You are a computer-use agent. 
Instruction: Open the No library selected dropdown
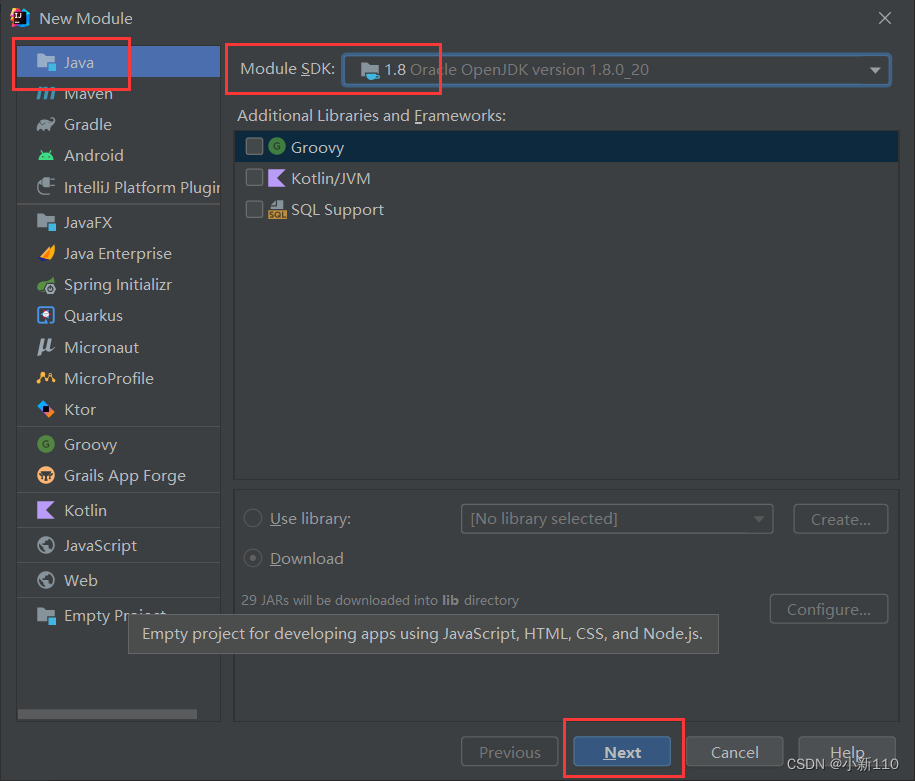tap(617, 519)
